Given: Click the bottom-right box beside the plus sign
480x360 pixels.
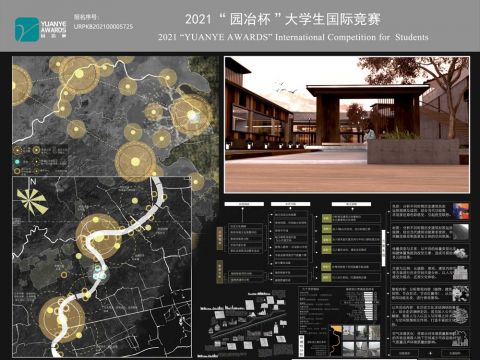Looking at the screenshot, I should tap(455, 353).
